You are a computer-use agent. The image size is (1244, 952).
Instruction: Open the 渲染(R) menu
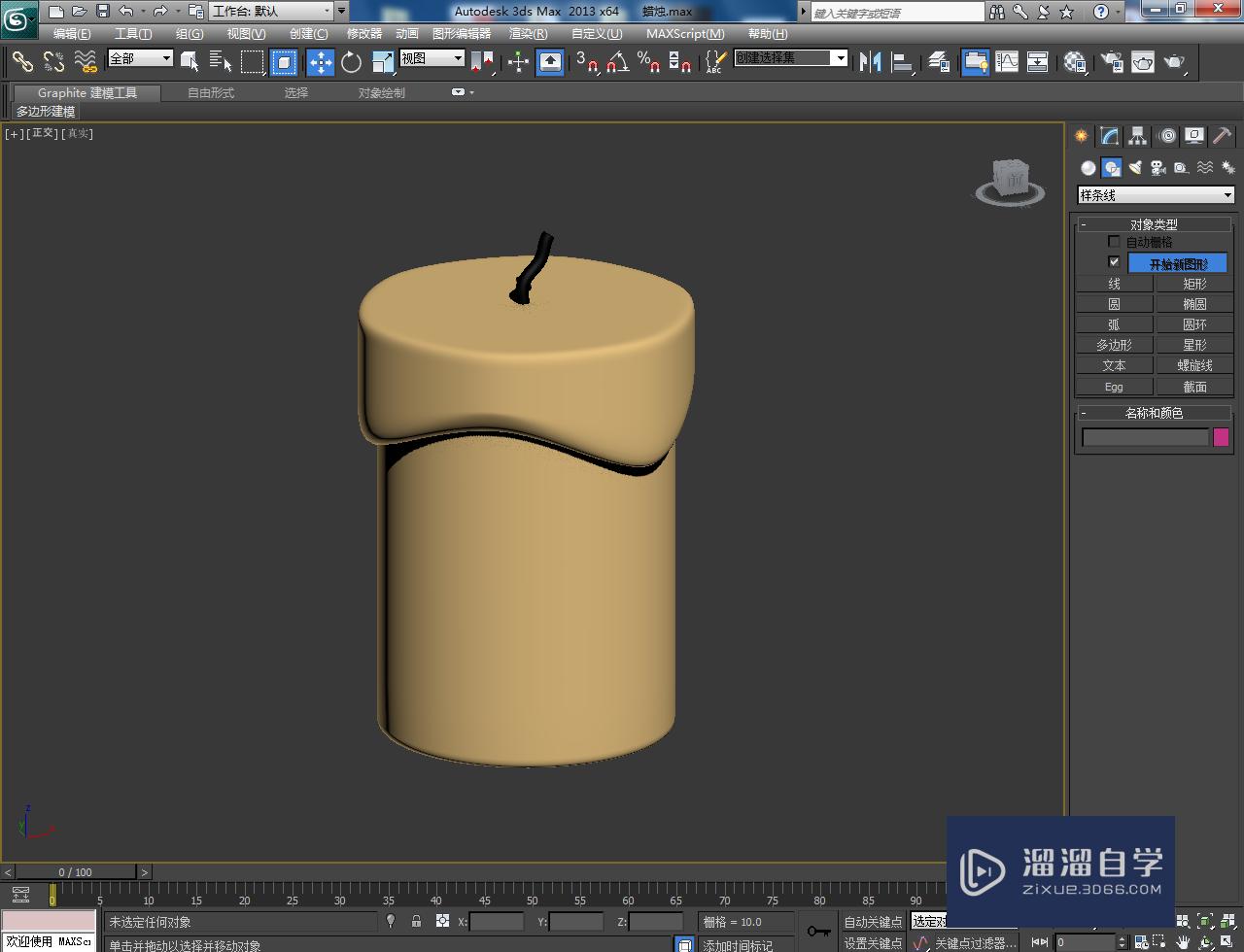[x=528, y=33]
